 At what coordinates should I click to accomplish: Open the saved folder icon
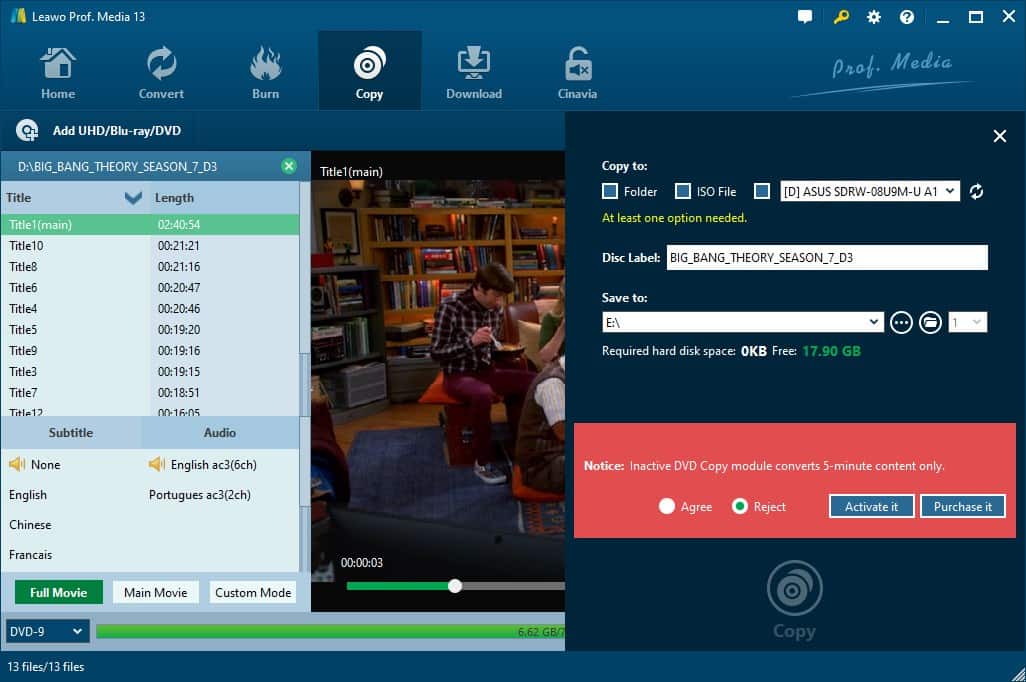(930, 322)
